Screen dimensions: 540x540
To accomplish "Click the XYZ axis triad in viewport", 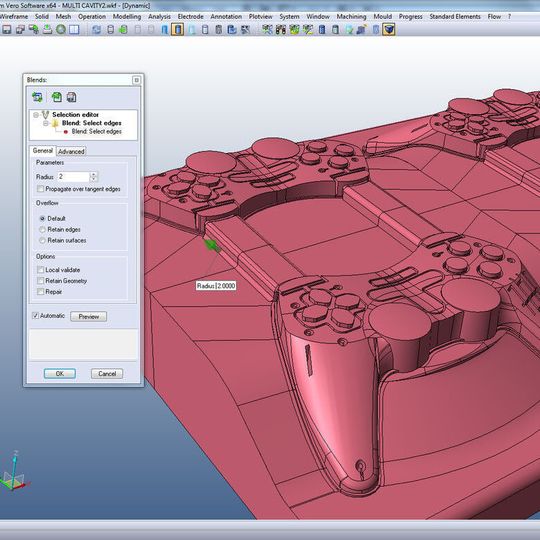I will [x=13, y=472].
